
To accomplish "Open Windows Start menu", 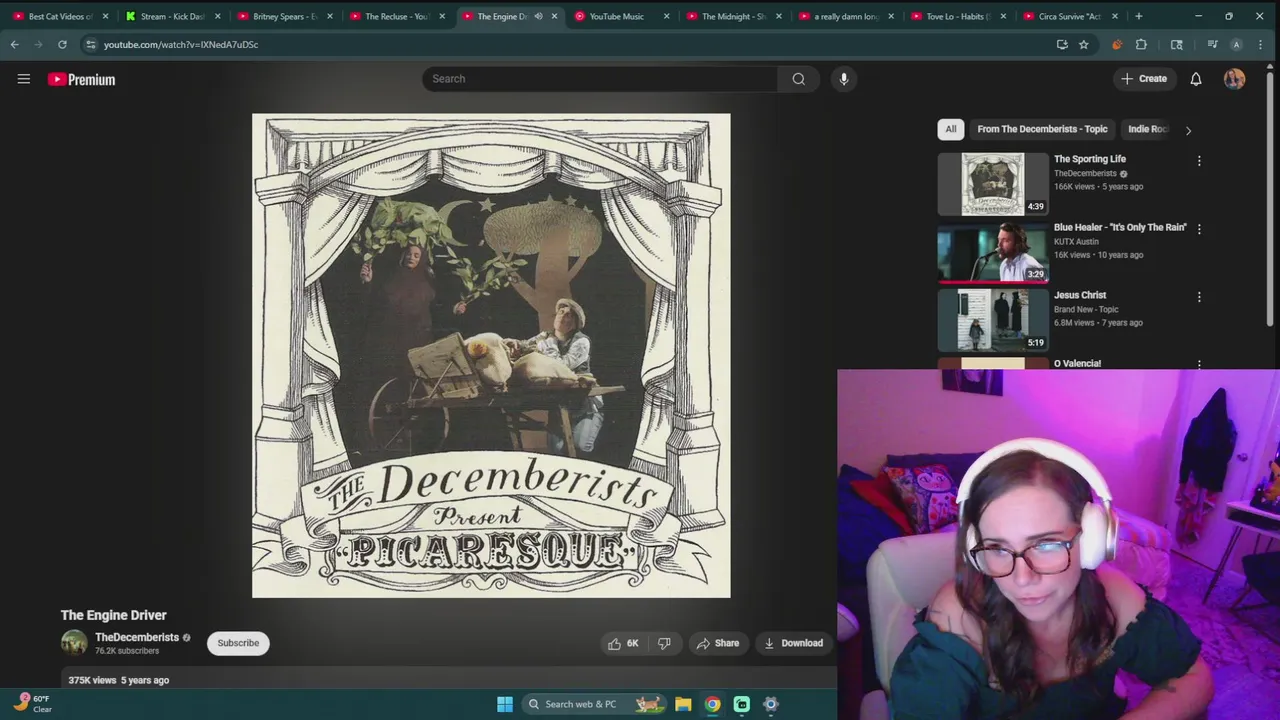I will (505, 704).
